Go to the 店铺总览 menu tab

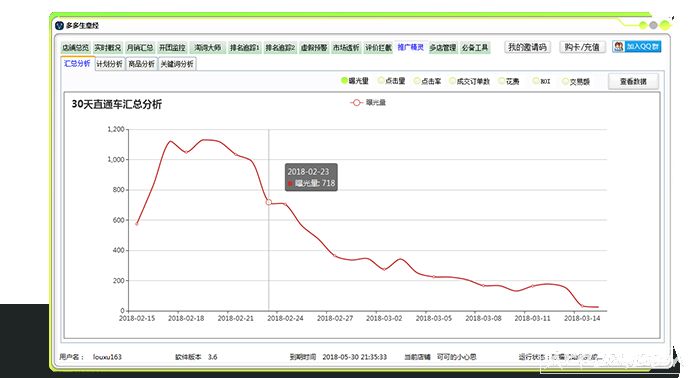pos(75,48)
